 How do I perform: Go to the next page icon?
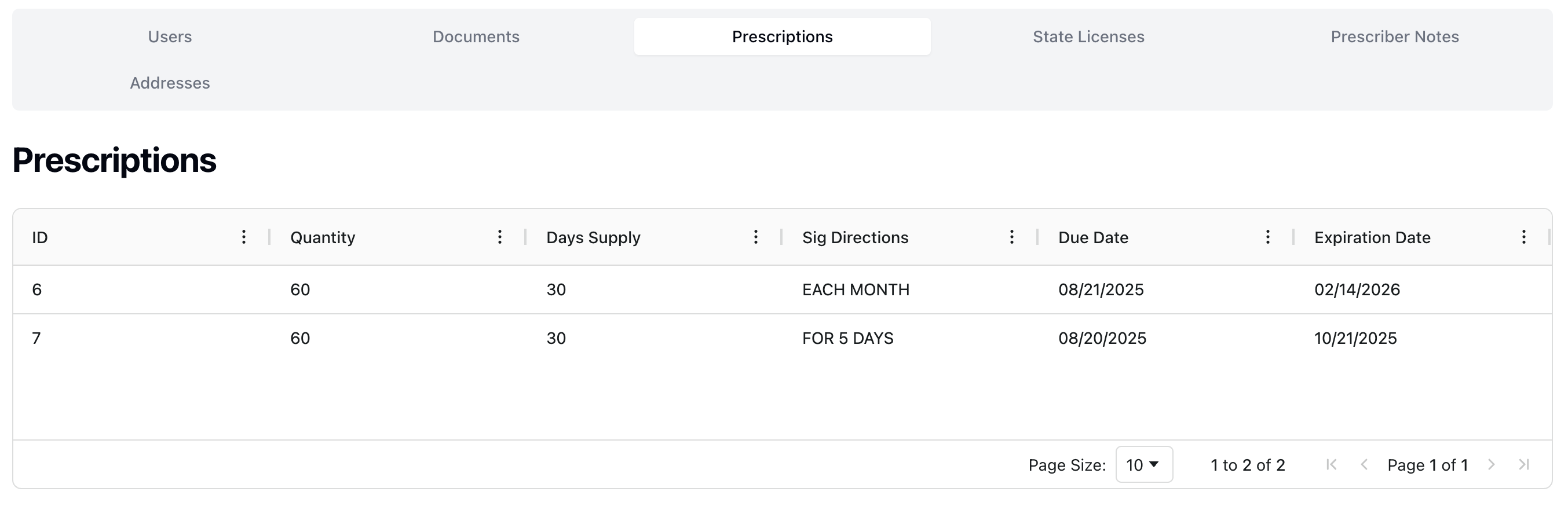point(1492,465)
